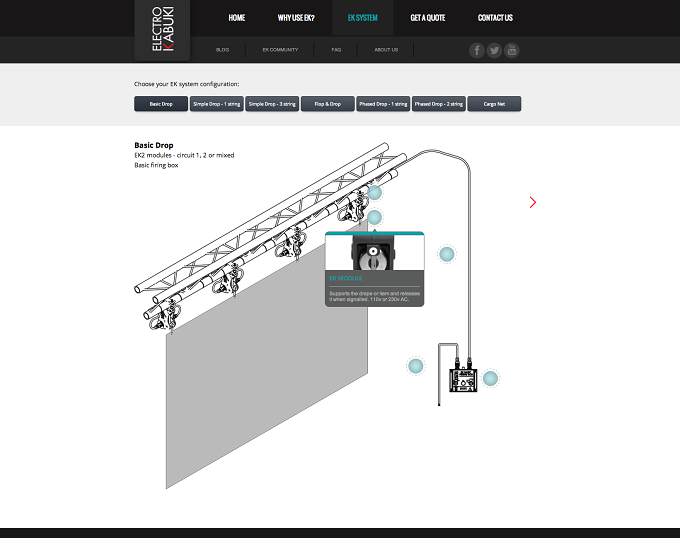This screenshot has width=680, height=538.
Task: Go to next configuration with red arrow
Action: 533,202
